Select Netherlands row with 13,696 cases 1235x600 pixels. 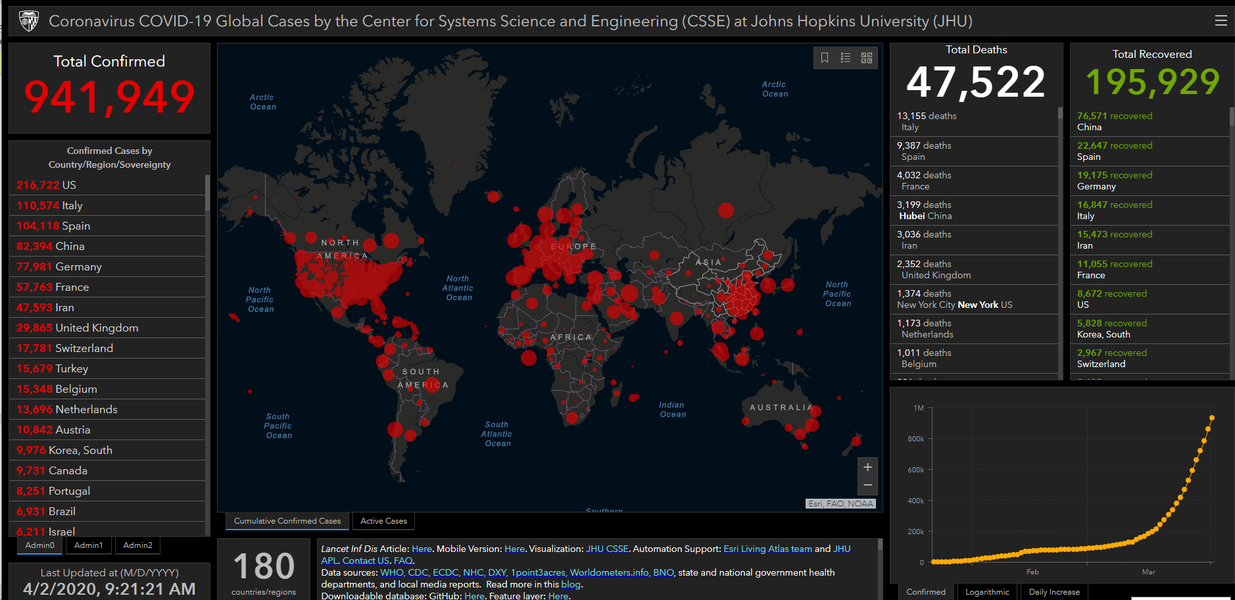coord(106,409)
